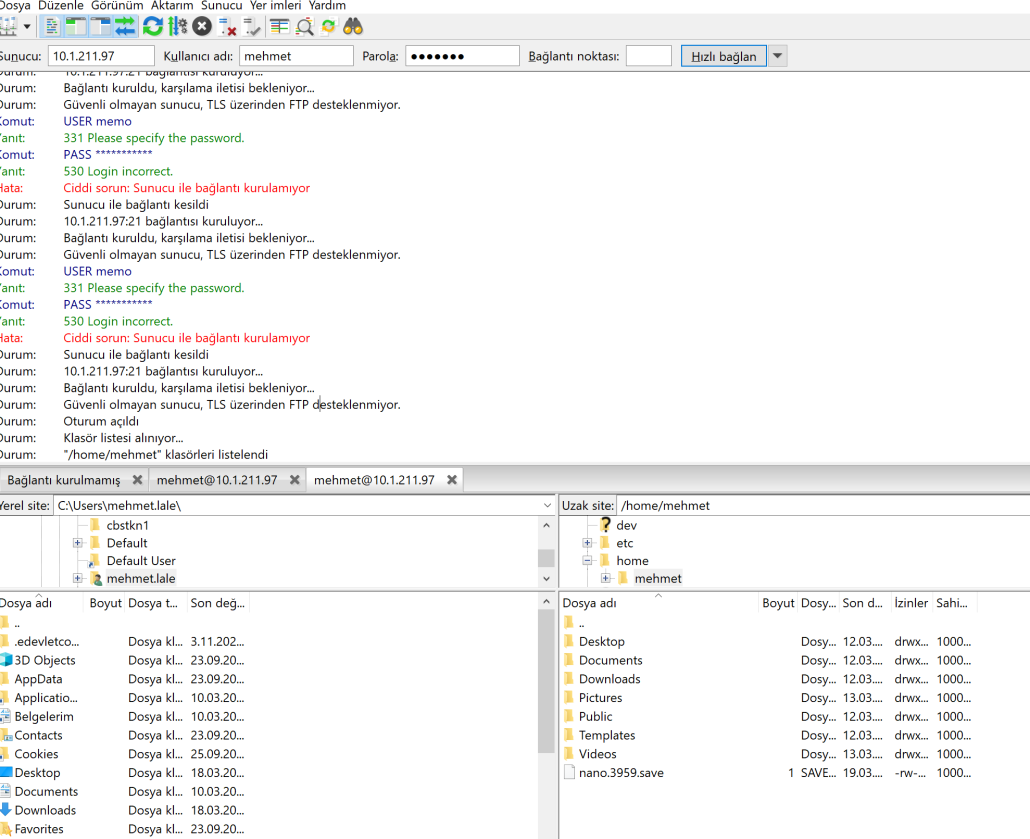Viewport: 1030px width, 839px height.
Task: Open the Hızlı bağlan history dropdown arrow
Action: click(x=778, y=57)
